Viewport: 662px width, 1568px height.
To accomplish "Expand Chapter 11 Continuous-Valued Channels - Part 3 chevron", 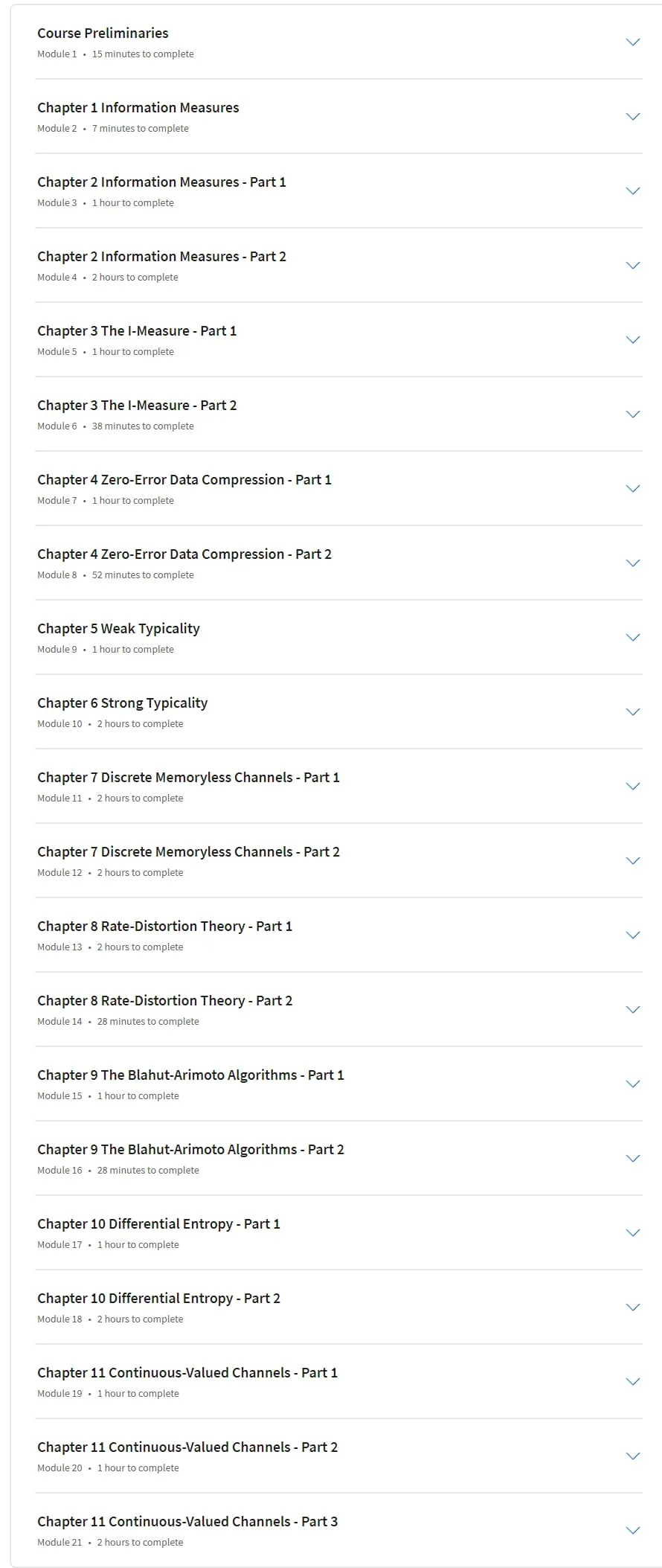I will click(633, 1531).
